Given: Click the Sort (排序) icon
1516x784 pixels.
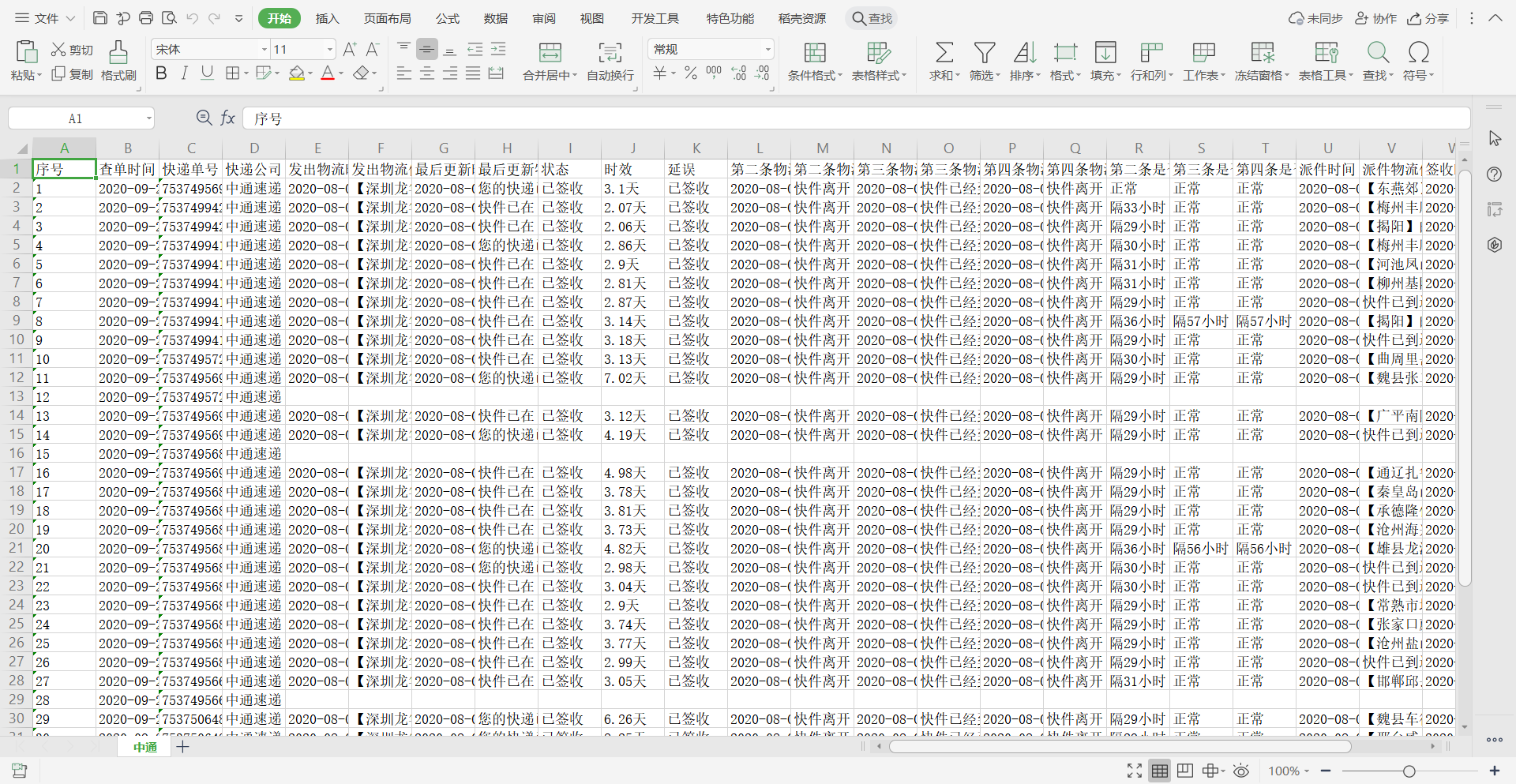Looking at the screenshot, I should (x=1024, y=53).
